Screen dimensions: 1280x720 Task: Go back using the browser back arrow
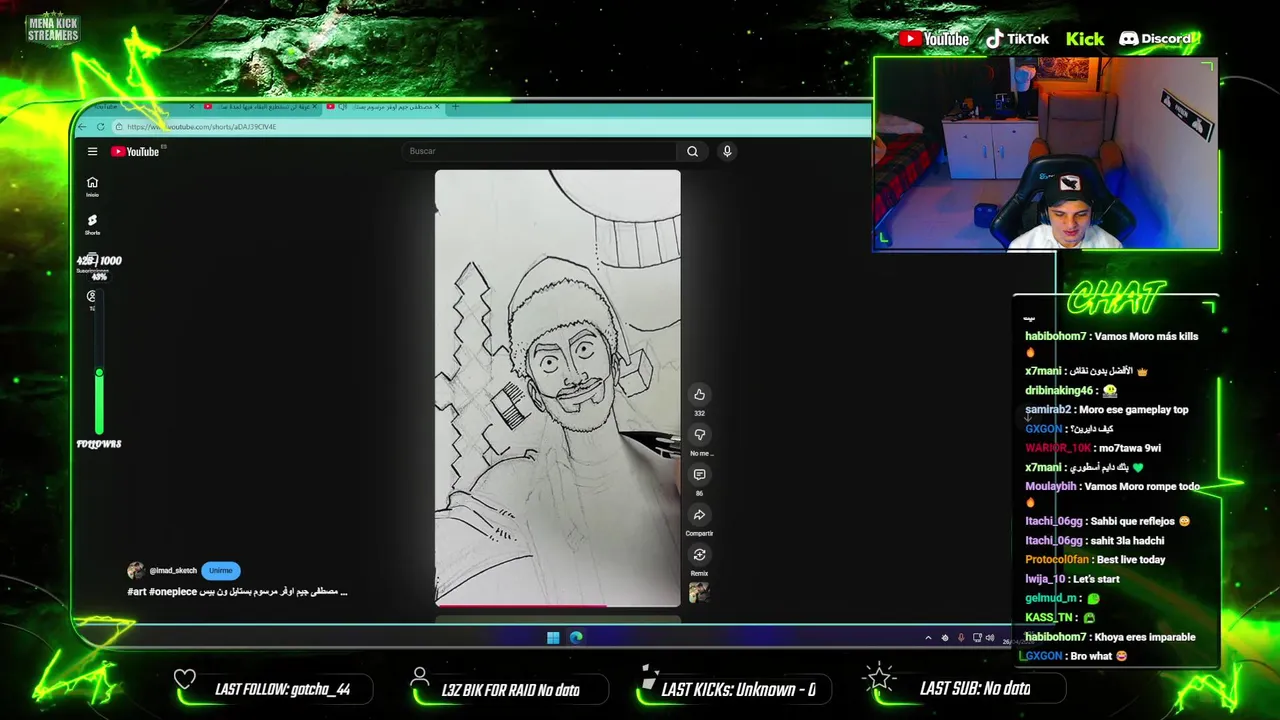(x=82, y=127)
